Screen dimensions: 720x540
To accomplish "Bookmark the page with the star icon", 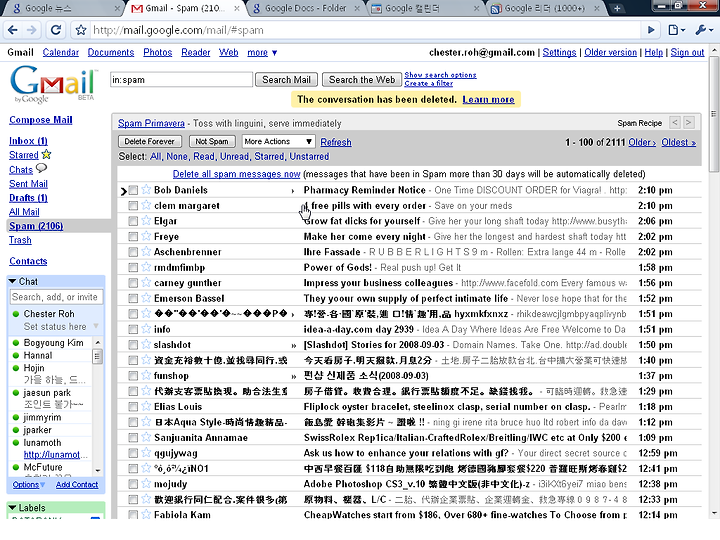I will coord(81,30).
